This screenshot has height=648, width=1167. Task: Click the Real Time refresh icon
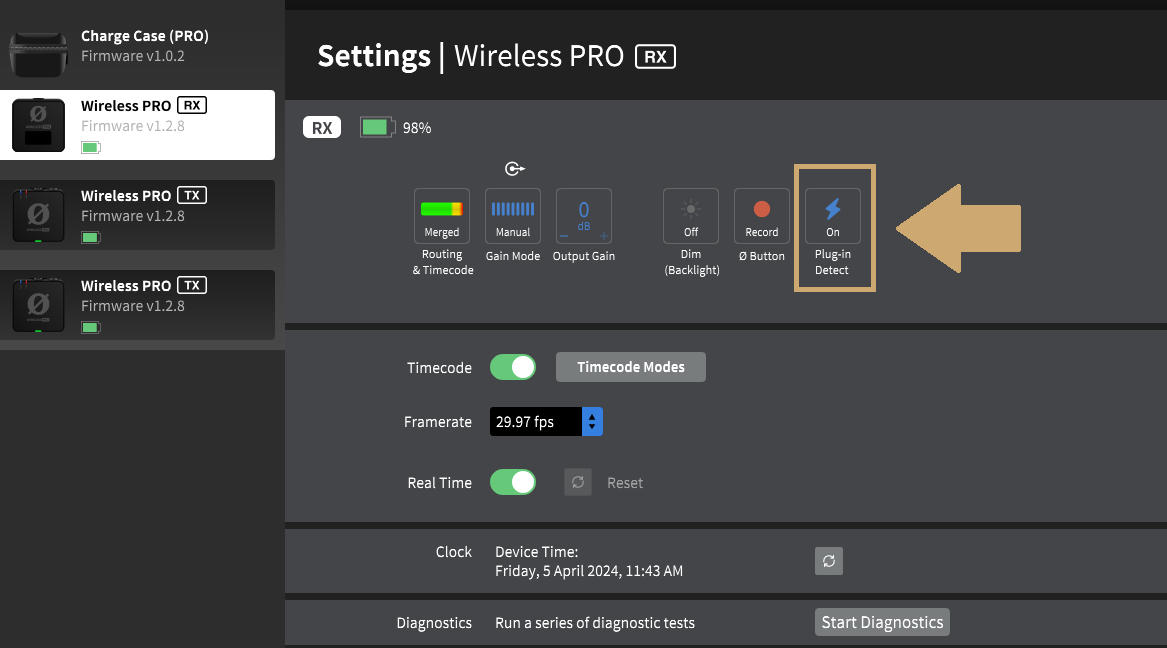pos(578,482)
